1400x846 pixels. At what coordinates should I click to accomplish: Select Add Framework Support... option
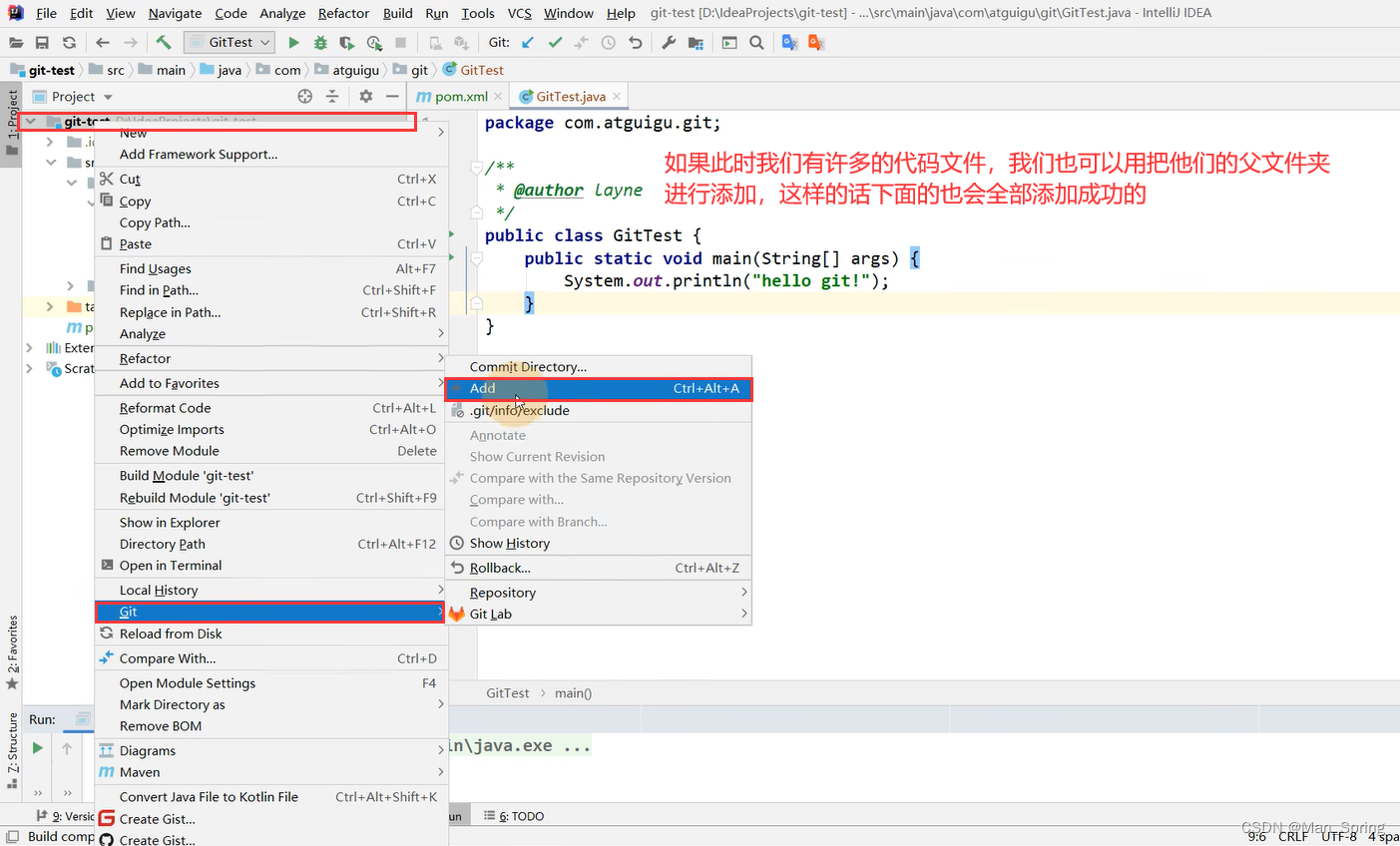click(270, 154)
